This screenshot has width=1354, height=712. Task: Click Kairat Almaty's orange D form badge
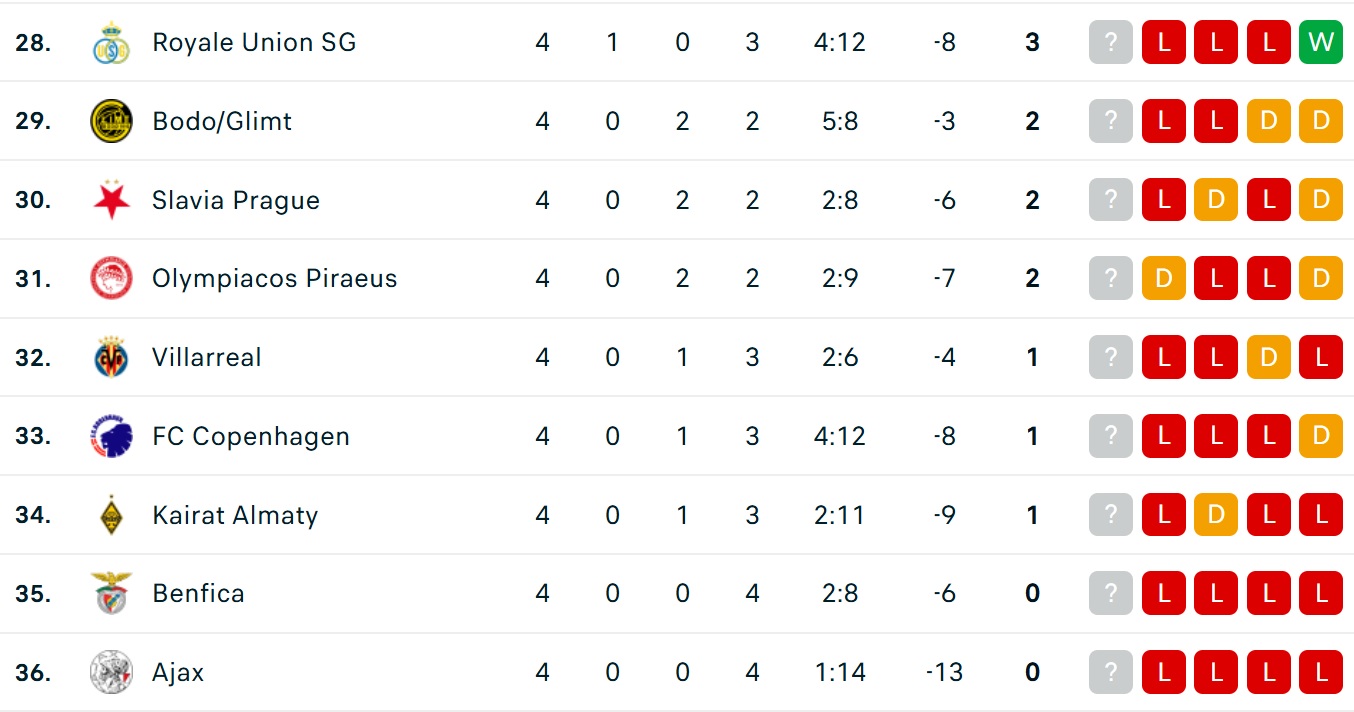(1216, 516)
